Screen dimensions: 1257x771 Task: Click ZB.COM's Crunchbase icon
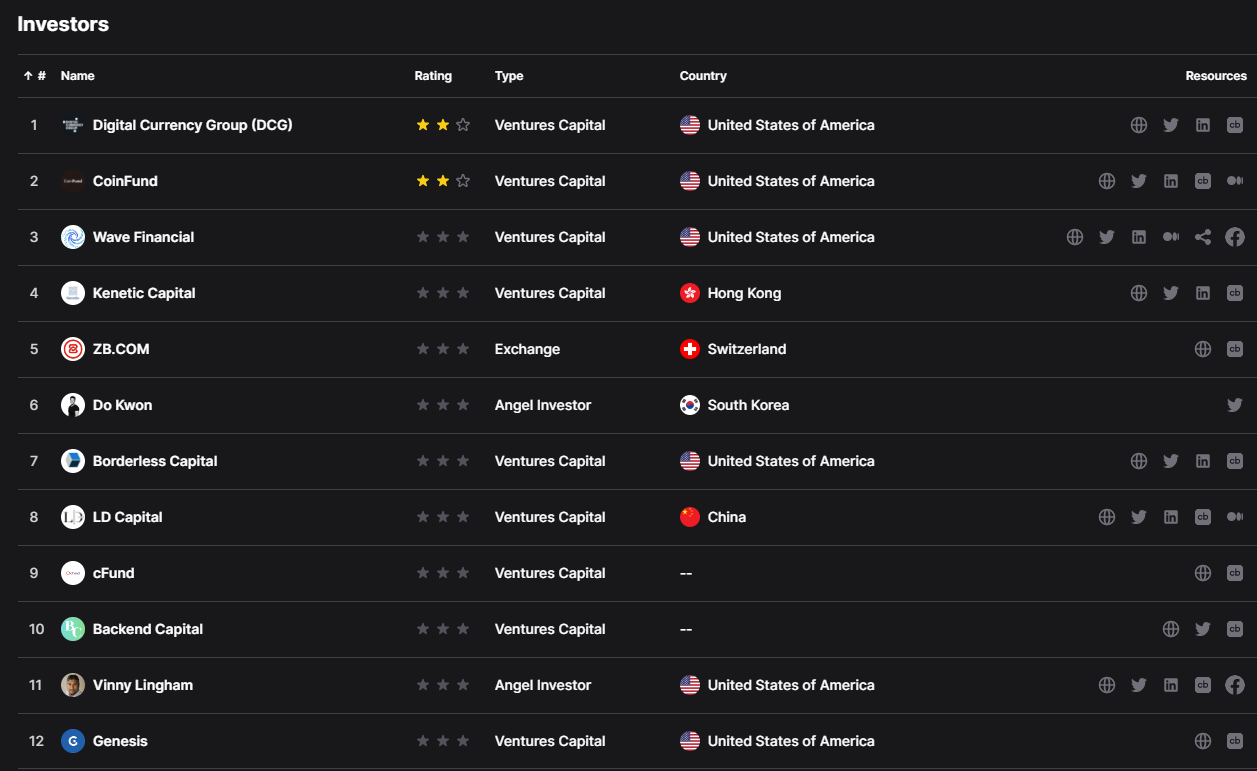pyautogui.click(x=1235, y=349)
